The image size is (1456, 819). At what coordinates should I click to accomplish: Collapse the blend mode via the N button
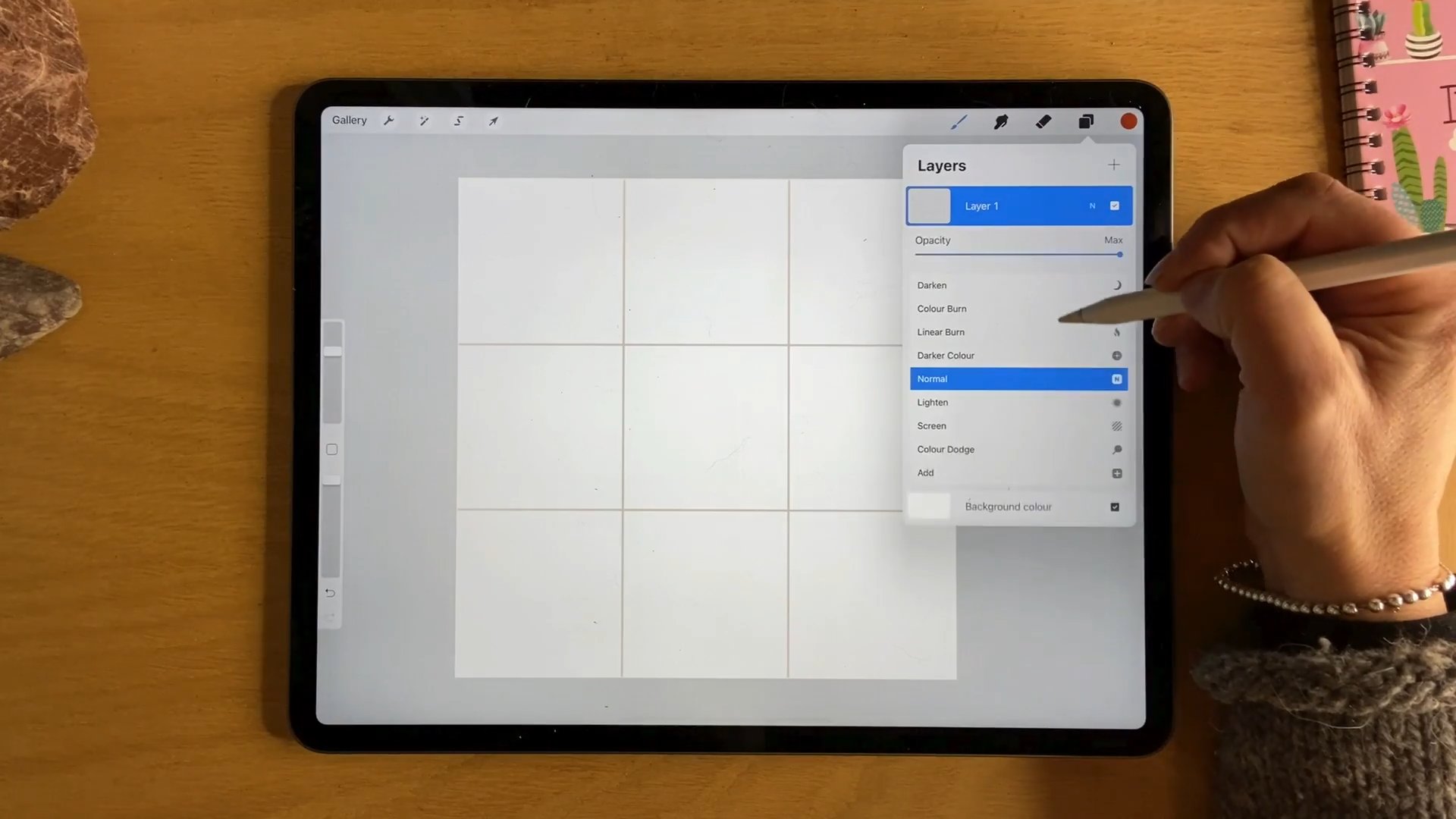click(x=1092, y=206)
